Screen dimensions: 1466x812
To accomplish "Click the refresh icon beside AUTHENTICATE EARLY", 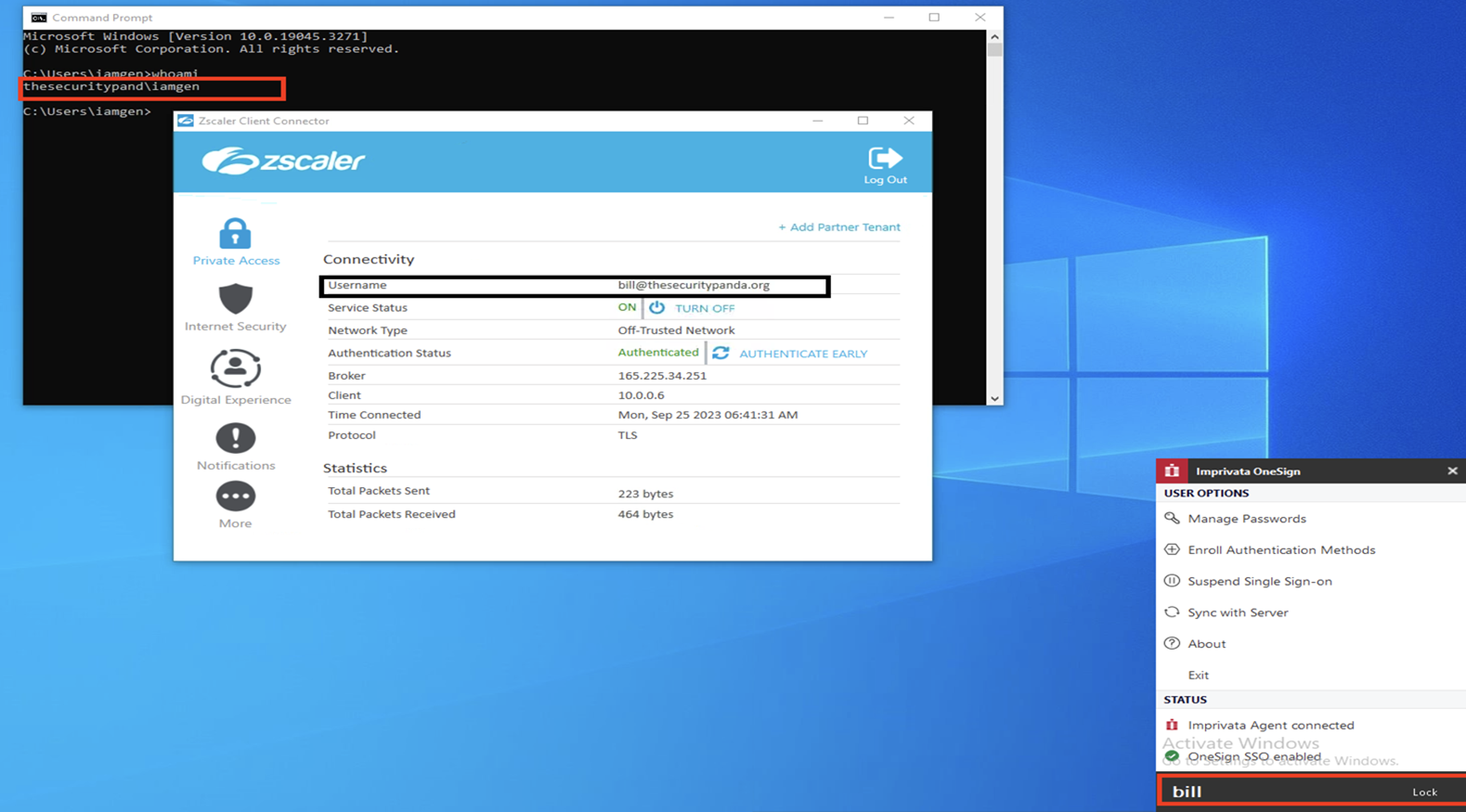I will click(720, 353).
